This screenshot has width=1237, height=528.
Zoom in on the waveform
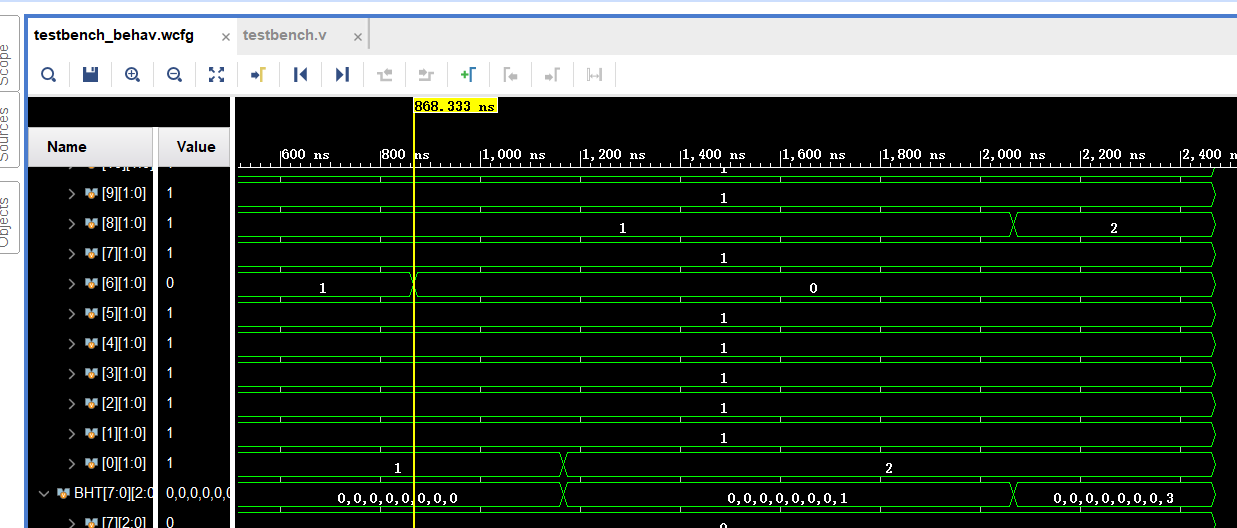[x=132, y=74]
